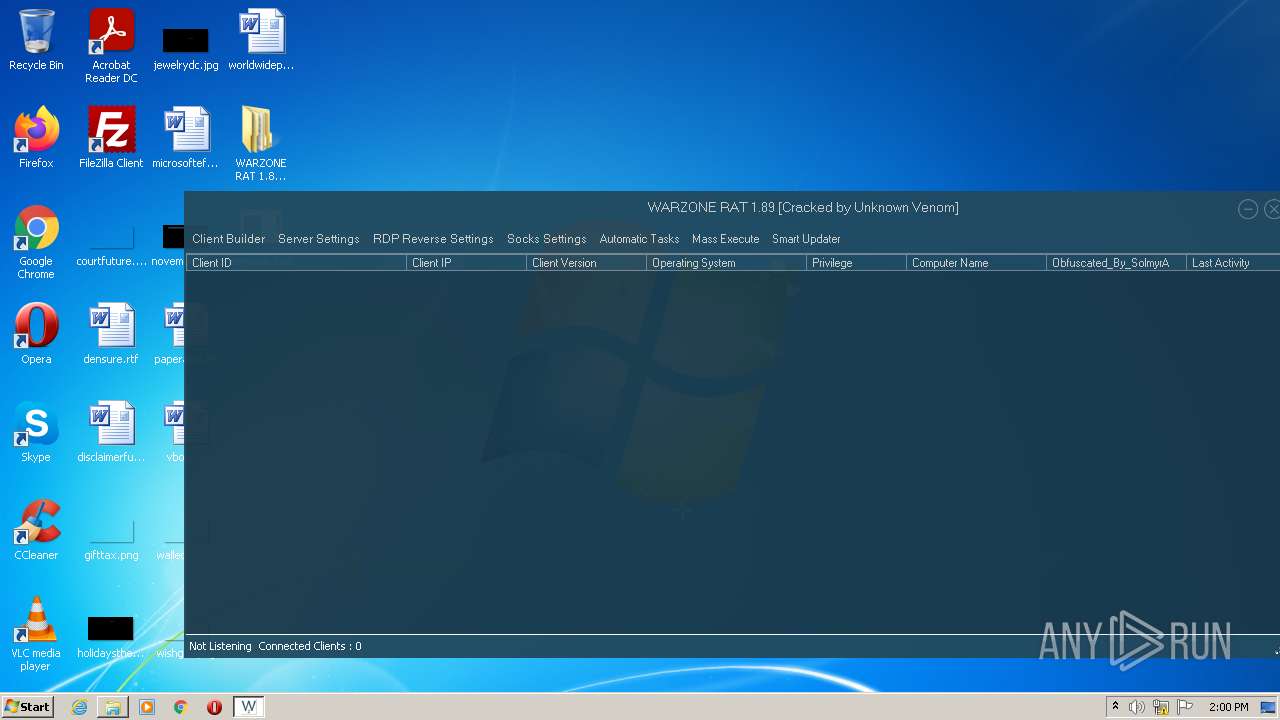Launch VLC media player from desktop

pyautogui.click(x=36, y=634)
